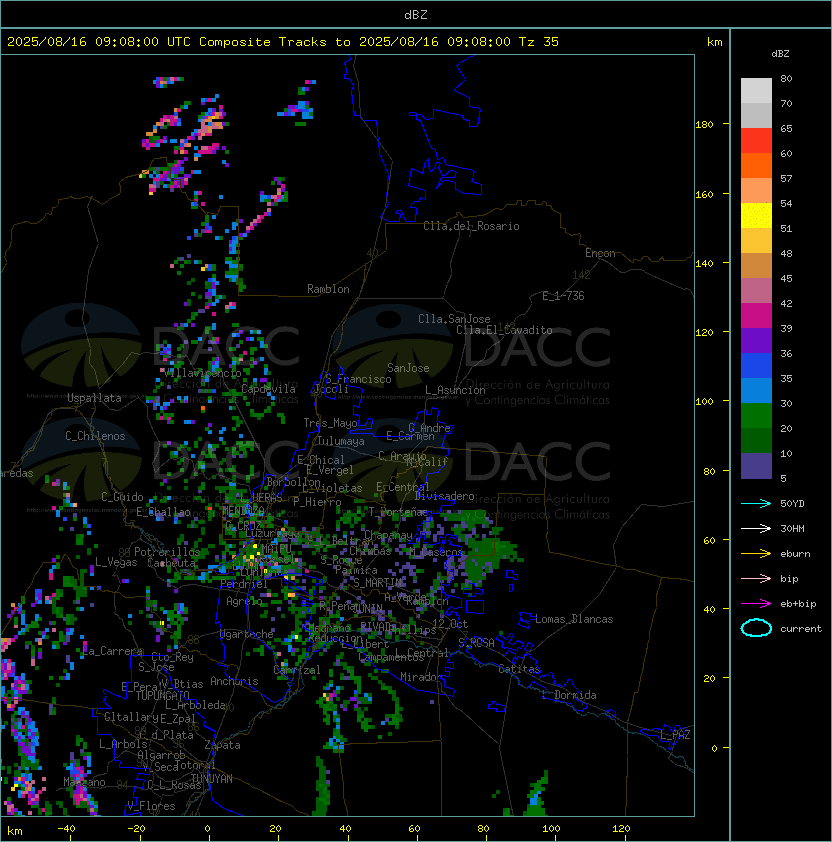Click the cyan 'current' ellipse legend icon
This screenshot has width=832, height=842.
pyautogui.click(x=756, y=628)
